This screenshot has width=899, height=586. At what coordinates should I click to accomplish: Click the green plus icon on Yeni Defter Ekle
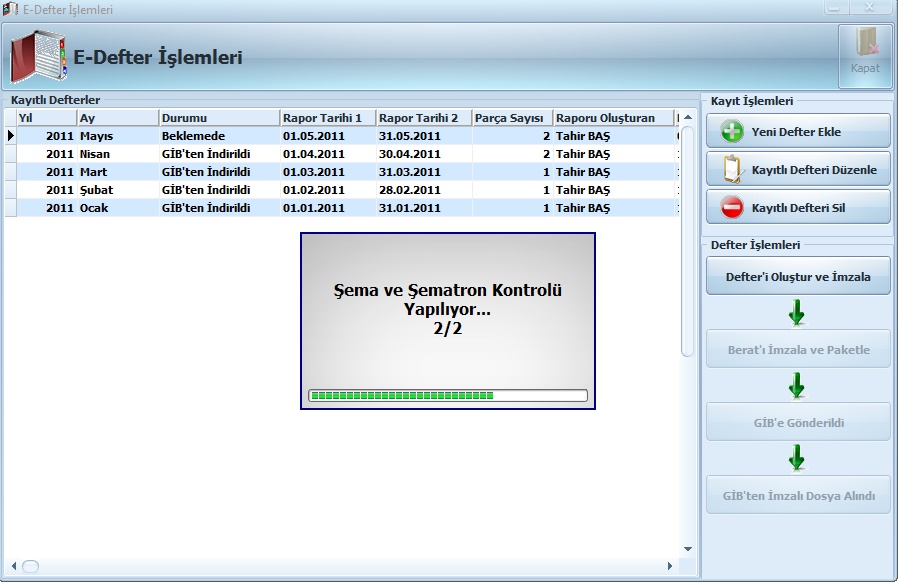(x=732, y=131)
